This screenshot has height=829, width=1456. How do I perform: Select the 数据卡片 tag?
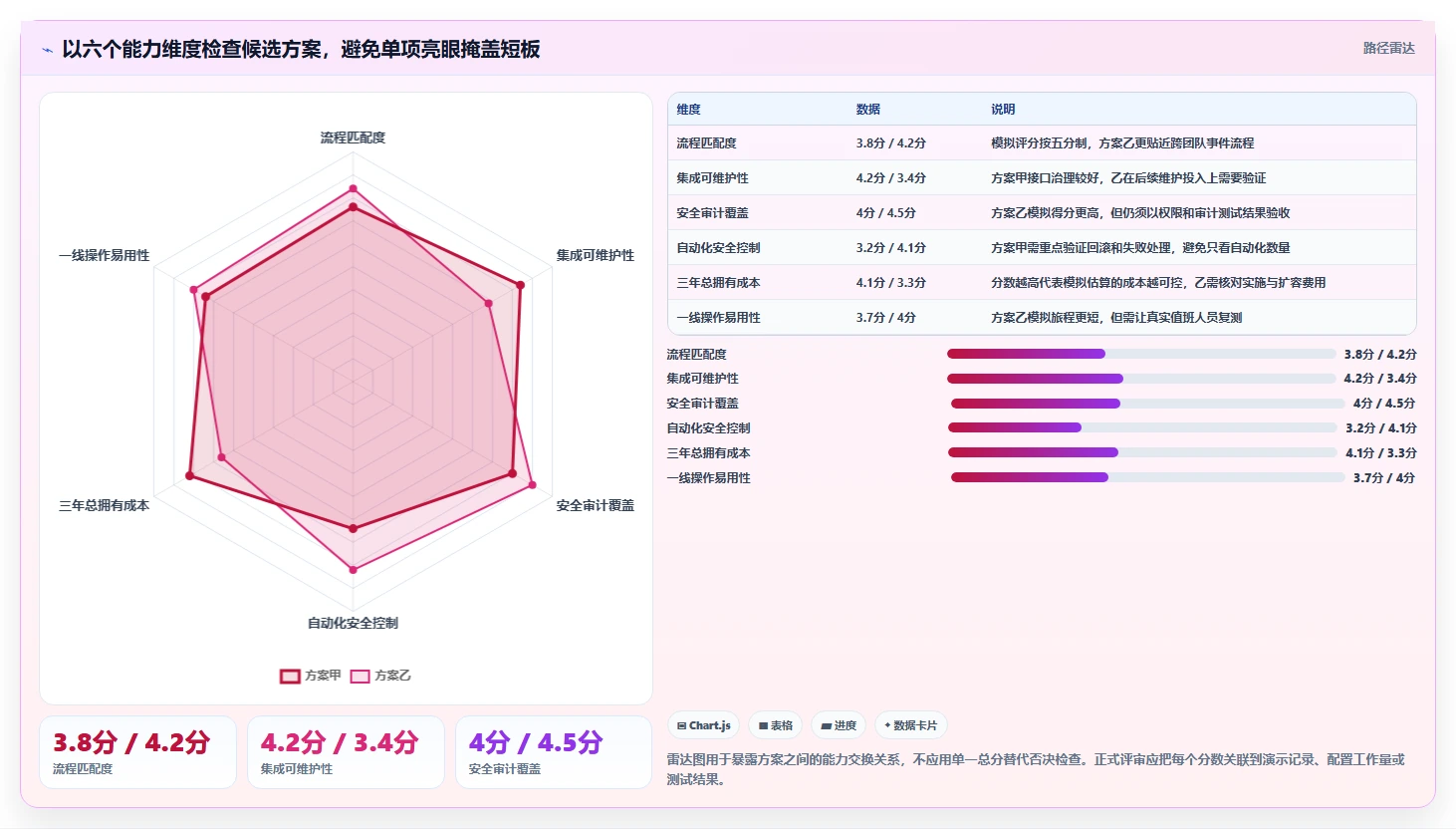(910, 725)
